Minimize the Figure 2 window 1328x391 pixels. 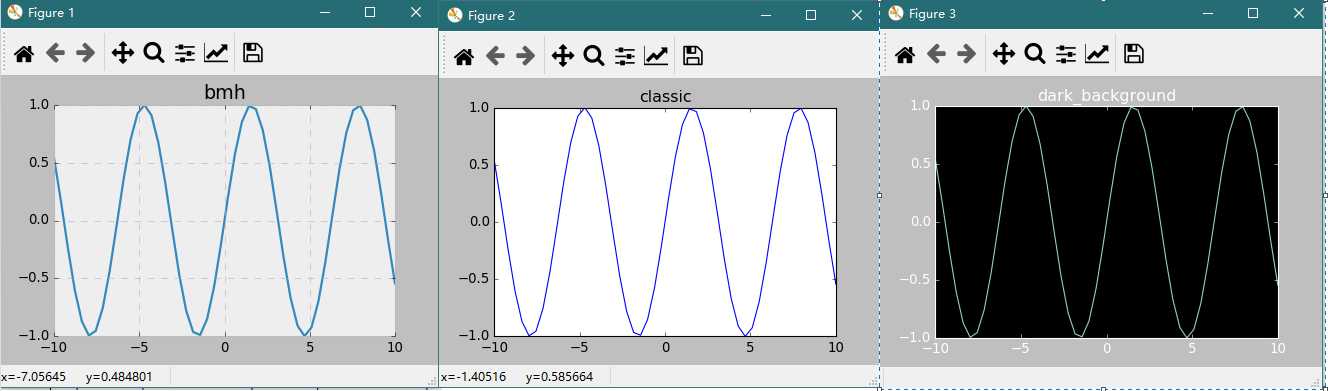(x=766, y=14)
